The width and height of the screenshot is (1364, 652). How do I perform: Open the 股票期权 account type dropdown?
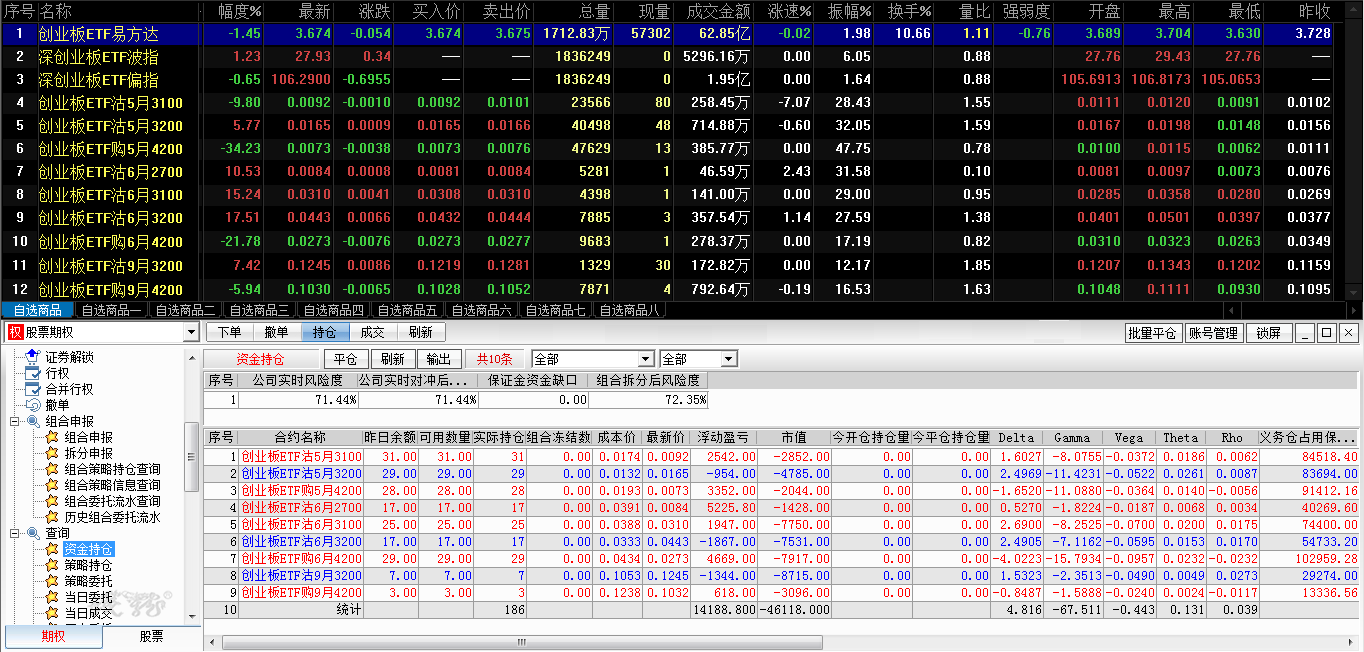click(x=191, y=333)
